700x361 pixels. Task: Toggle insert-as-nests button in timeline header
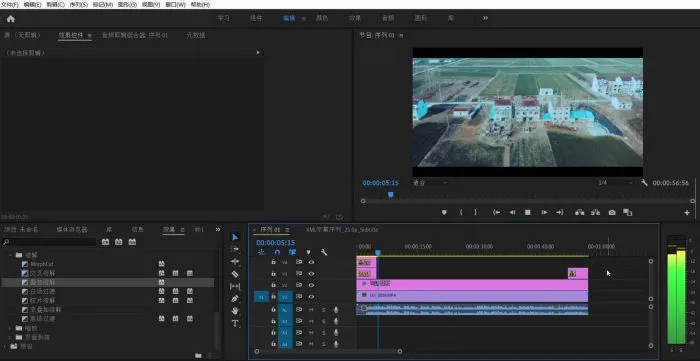coord(261,253)
